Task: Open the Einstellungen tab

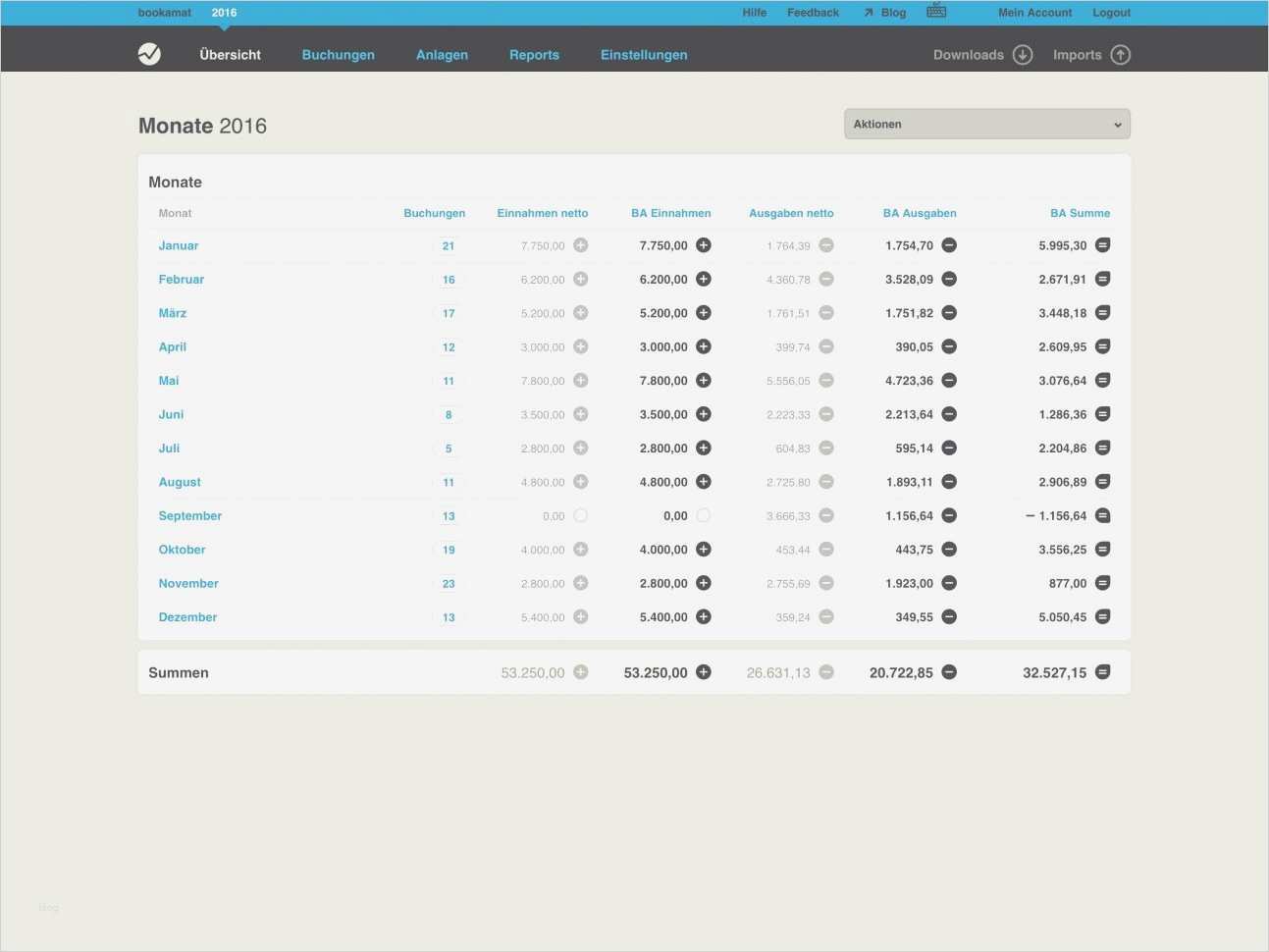Action: point(644,55)
